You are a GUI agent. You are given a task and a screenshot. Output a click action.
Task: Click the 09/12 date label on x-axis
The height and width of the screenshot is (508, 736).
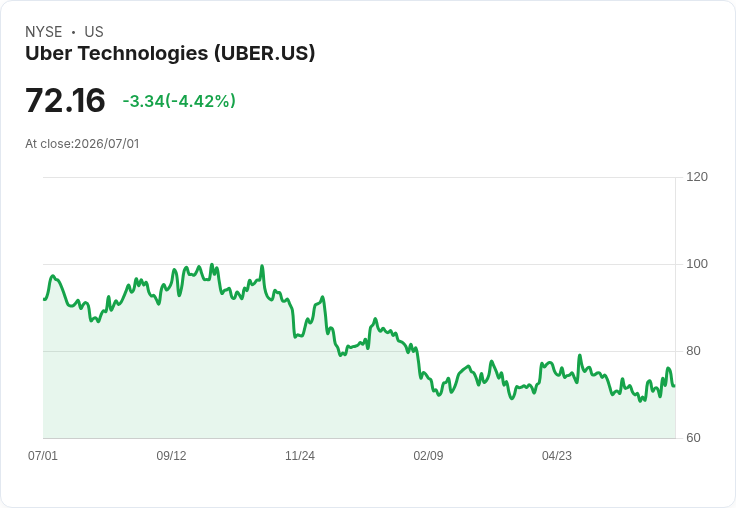(171, 455)
